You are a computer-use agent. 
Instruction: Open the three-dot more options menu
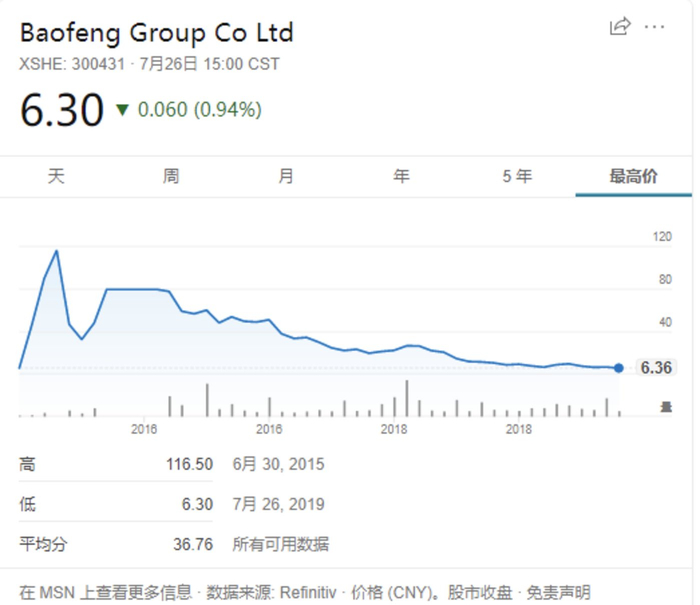pyautogui.click(x=654, y=26)
